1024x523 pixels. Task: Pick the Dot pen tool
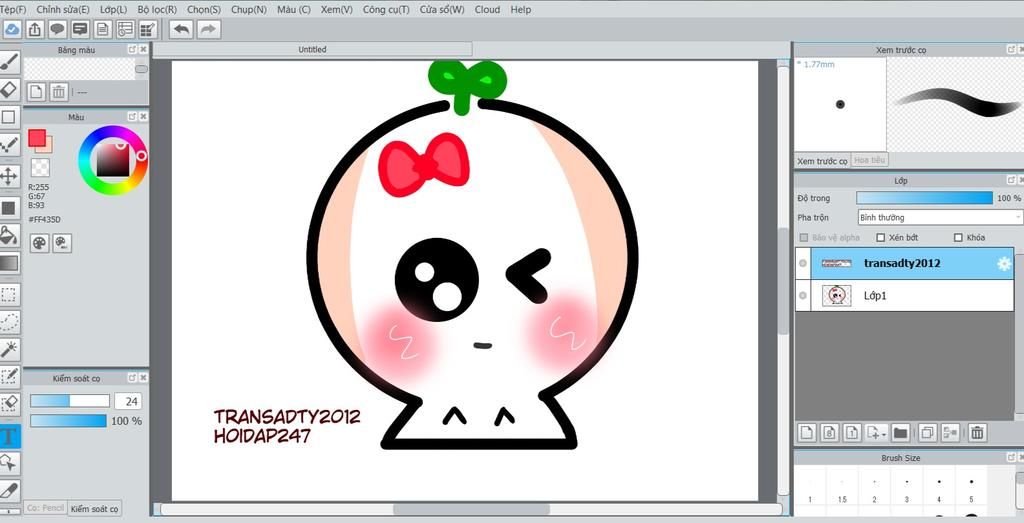click(8, 146)
